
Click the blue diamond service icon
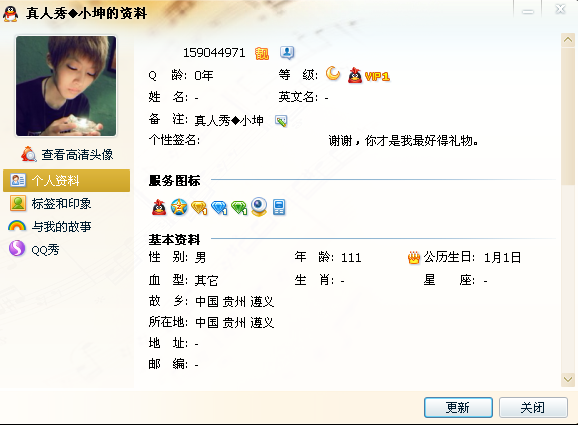219,208
